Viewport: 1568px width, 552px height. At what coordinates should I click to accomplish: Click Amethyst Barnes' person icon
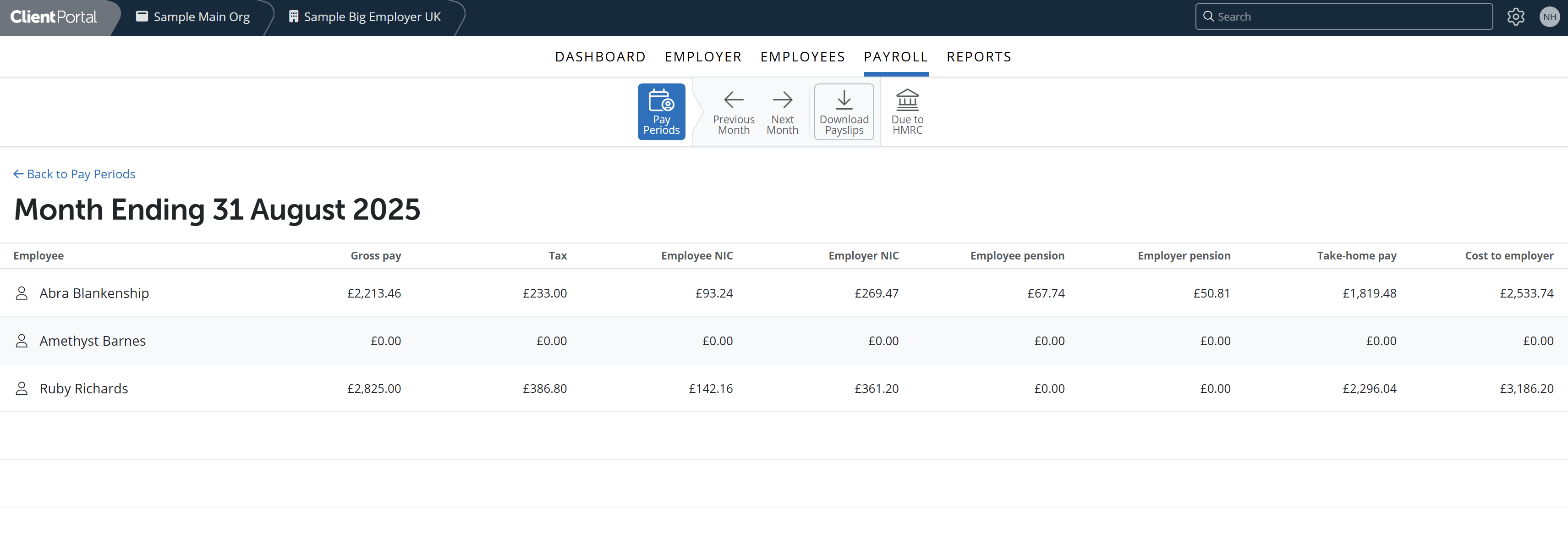(21, 341)
